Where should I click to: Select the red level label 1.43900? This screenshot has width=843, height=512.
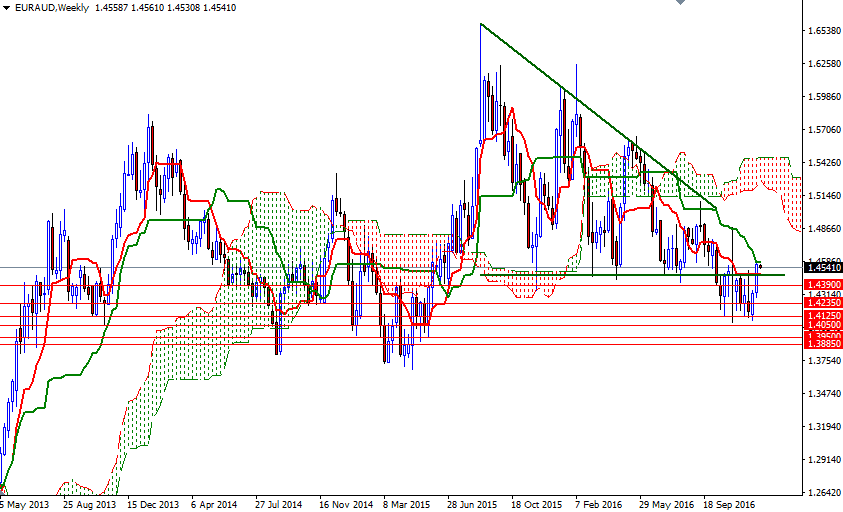point(824,285)
